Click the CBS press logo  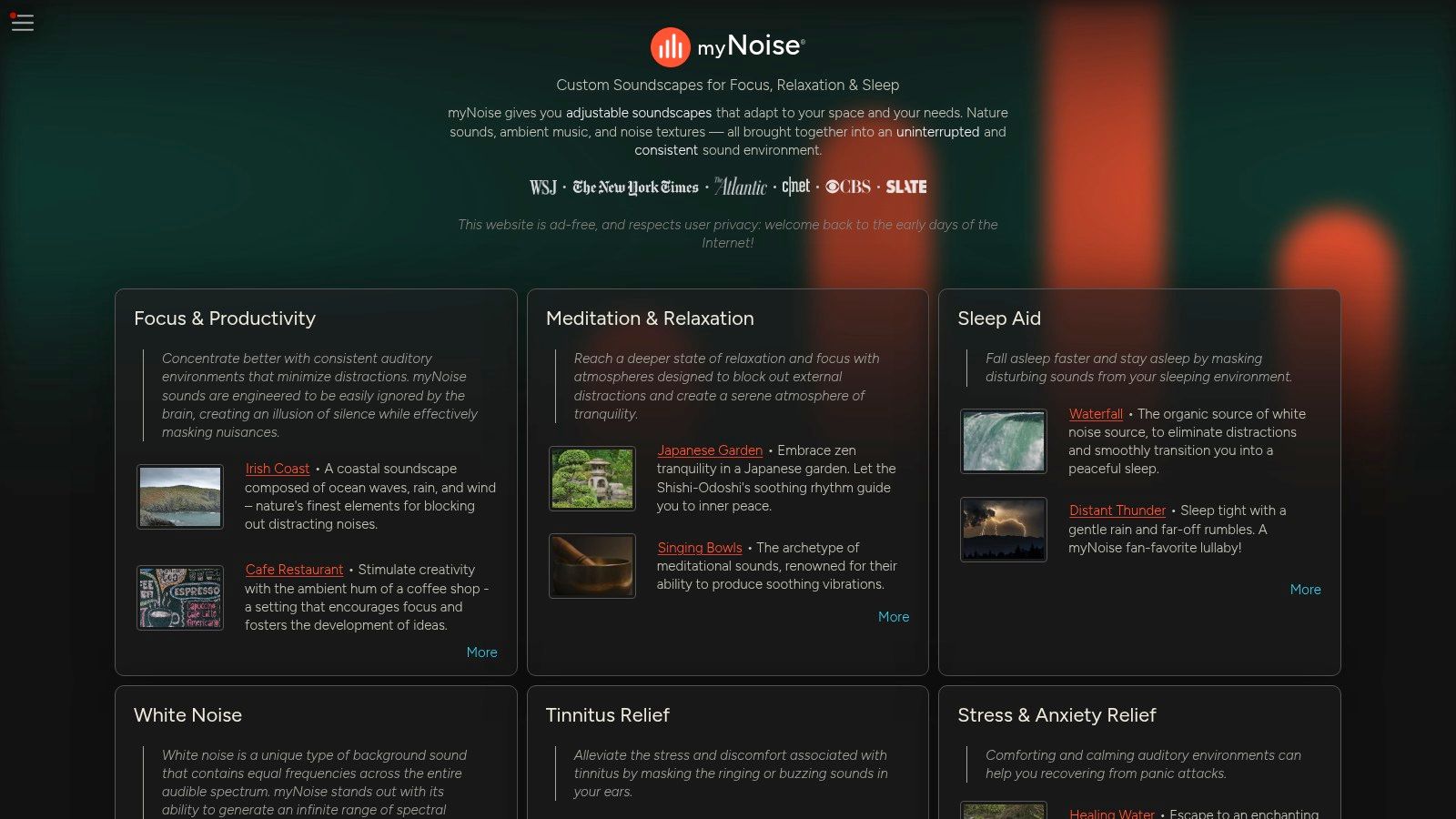click(x=848, y=187)
